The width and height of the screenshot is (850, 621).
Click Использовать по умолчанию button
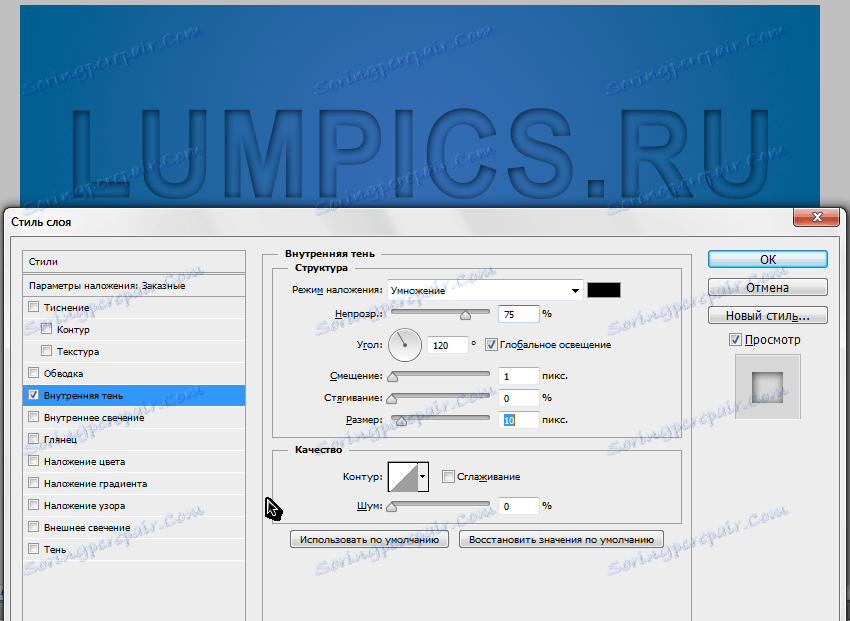coord(369,540)
